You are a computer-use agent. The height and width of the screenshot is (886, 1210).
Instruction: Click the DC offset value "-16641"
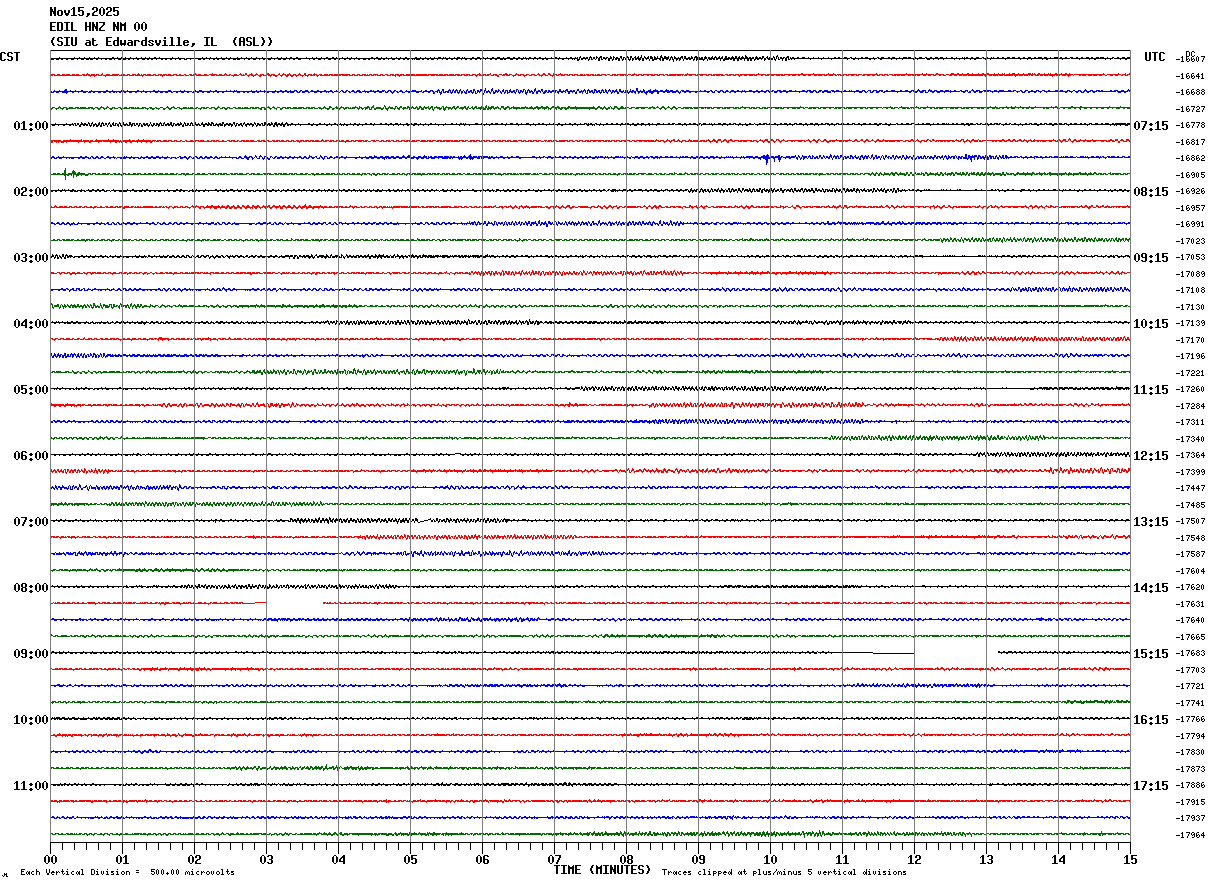click(x=1191, y=76)
